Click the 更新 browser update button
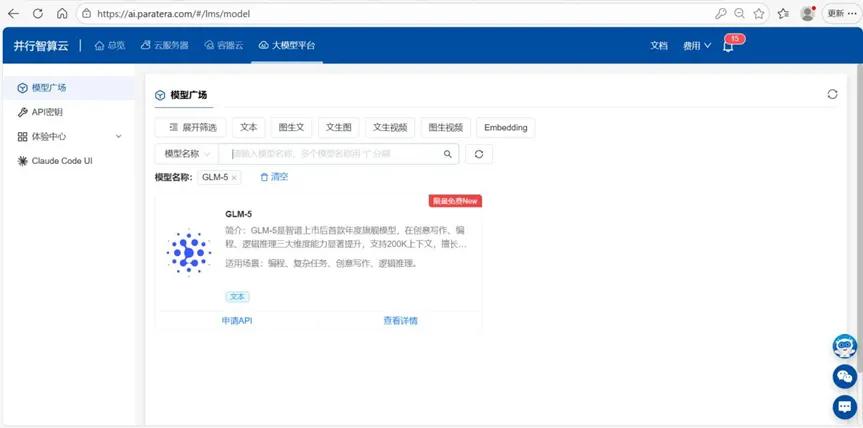The image size is (863, 428). point(842,14)
